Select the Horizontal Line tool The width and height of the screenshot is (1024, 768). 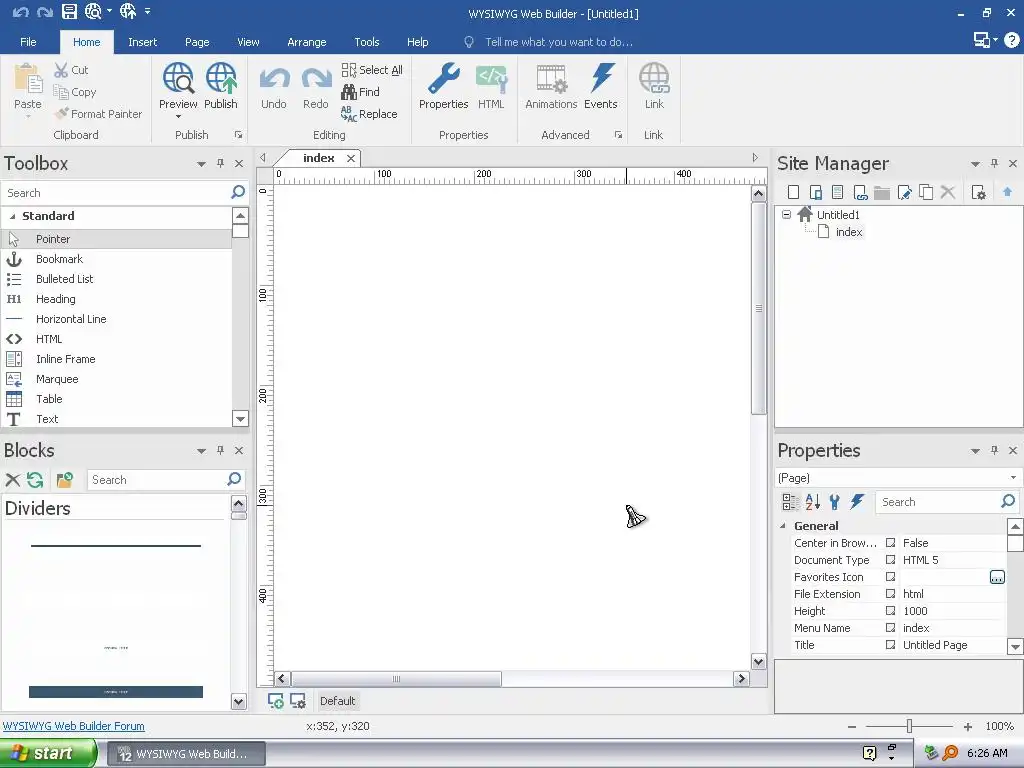click(x=116, y=319)
